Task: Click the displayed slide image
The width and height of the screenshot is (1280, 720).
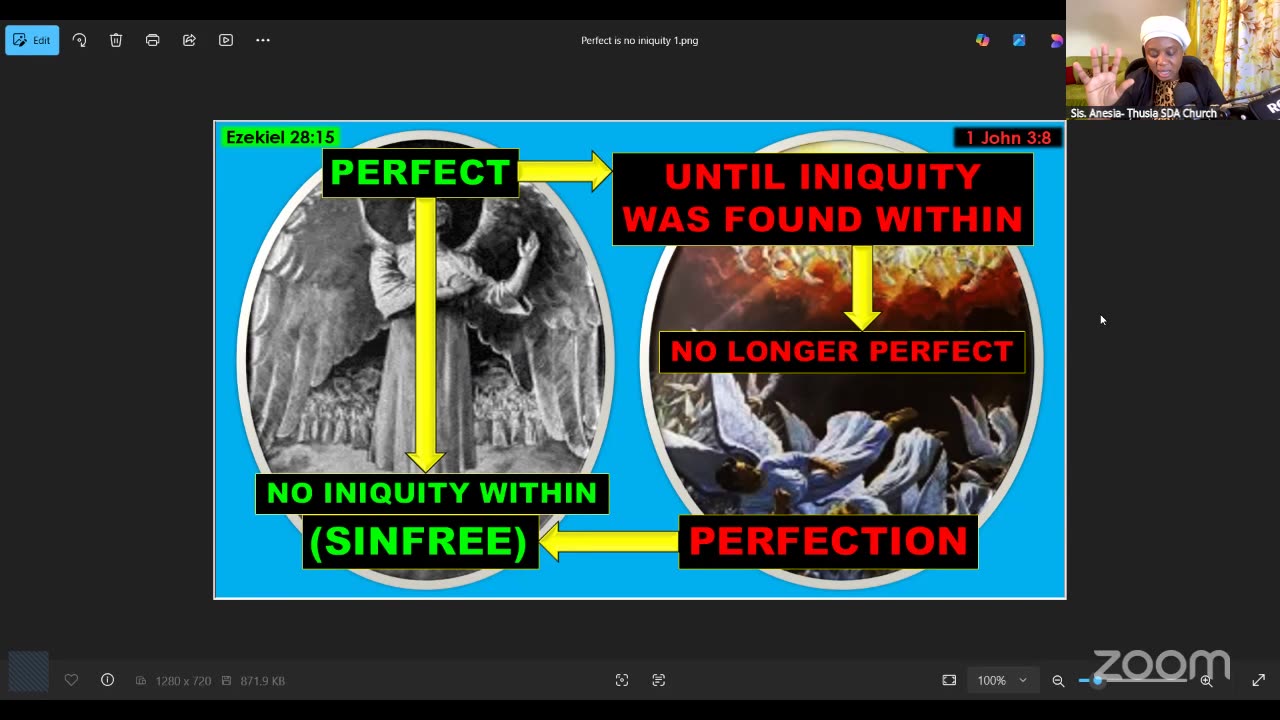Action: [x=640, y=360]
